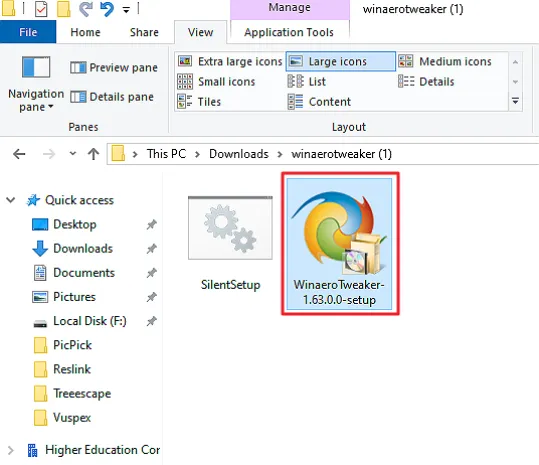539x465 pixels.
Task: Switch to Medium icons layout
Action: (x=445, y=62)
